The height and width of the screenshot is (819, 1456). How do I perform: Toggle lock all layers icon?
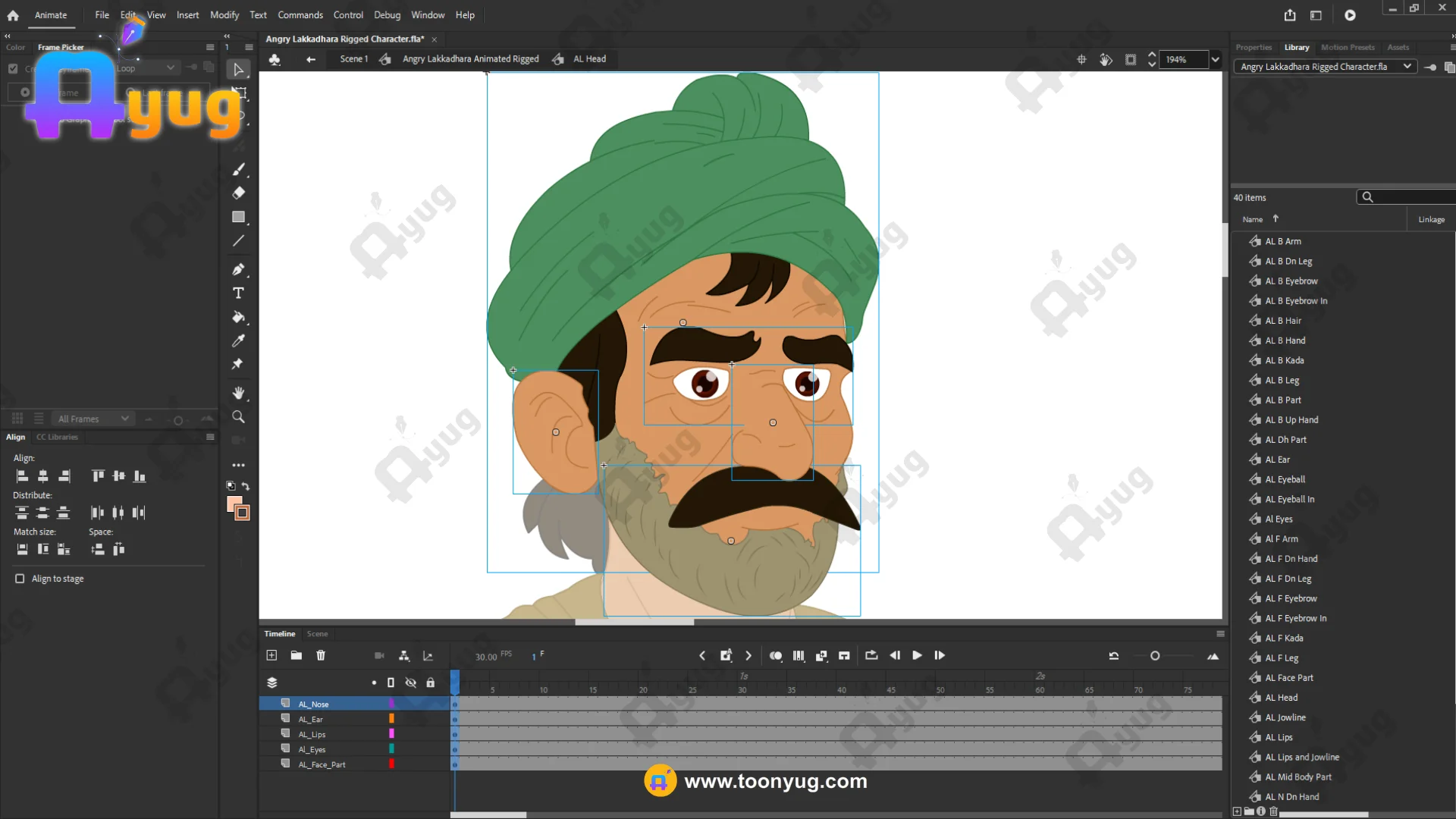(431, 682)
